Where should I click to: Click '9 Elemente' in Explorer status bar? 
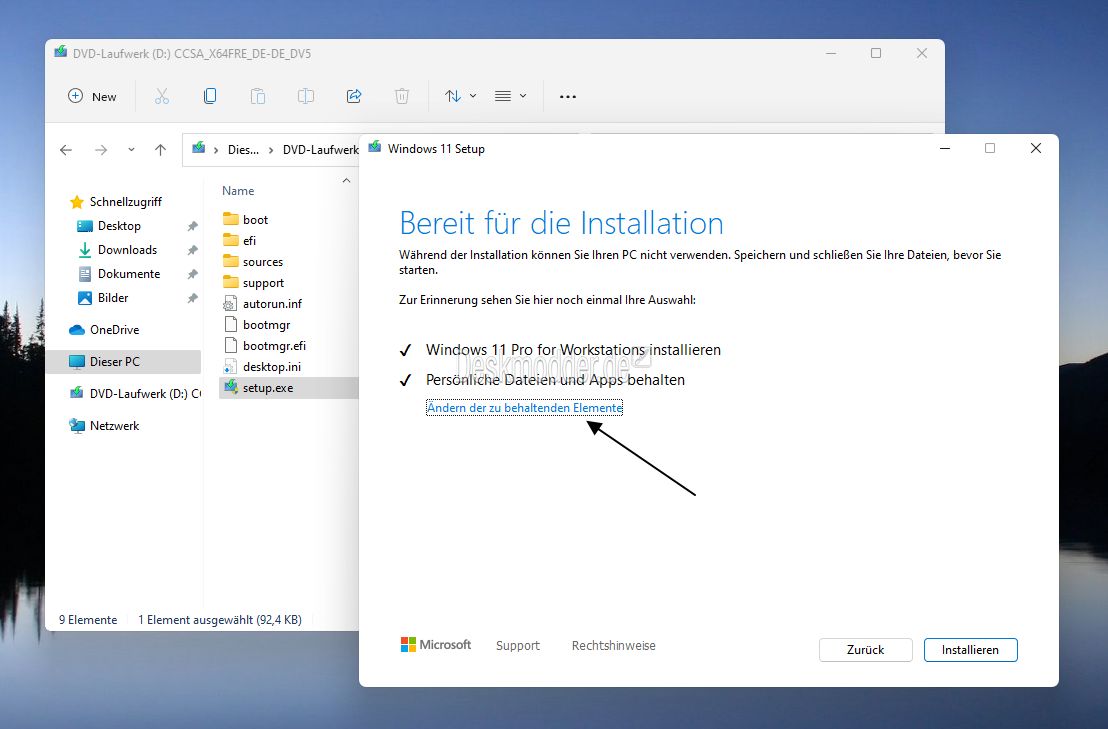(x=88, y=620)
